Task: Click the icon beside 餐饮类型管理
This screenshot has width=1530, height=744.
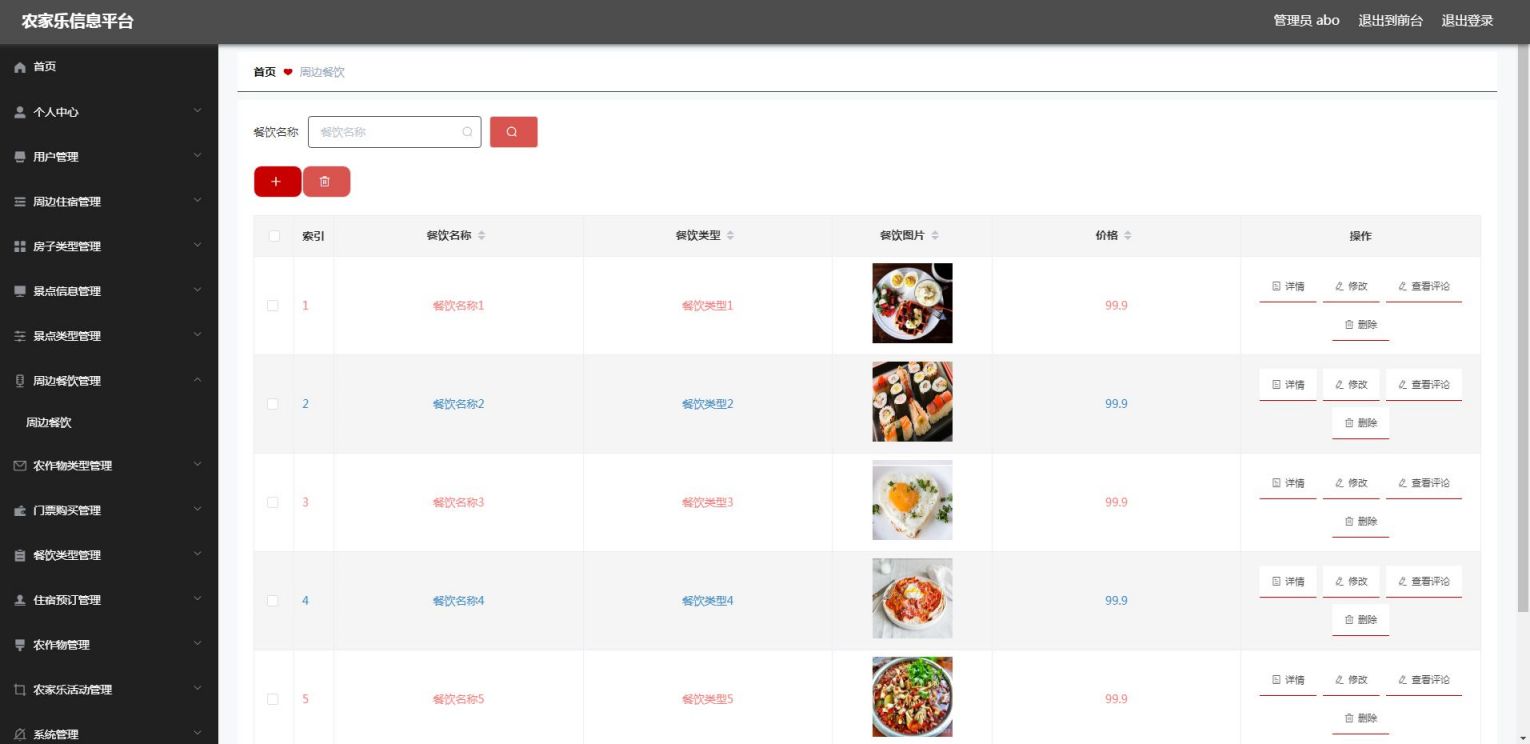Action: [20, 555]
